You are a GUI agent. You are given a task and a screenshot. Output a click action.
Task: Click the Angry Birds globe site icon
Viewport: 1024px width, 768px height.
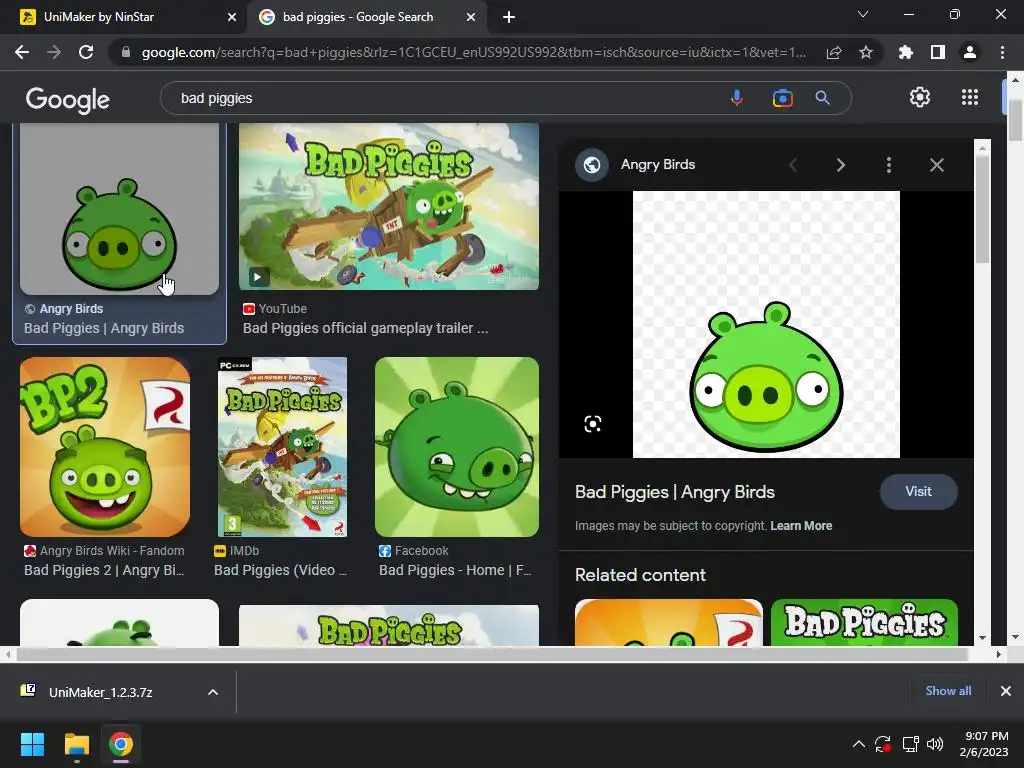pyautogui.click(x=592, y=165)
